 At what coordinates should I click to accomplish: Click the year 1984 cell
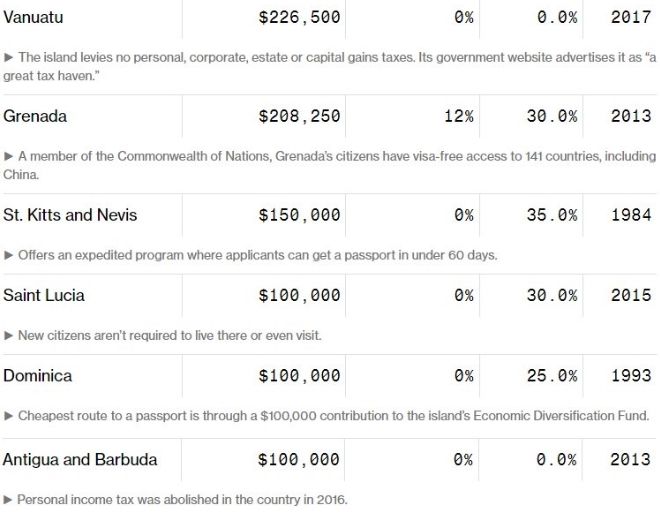tap(631, 215)
